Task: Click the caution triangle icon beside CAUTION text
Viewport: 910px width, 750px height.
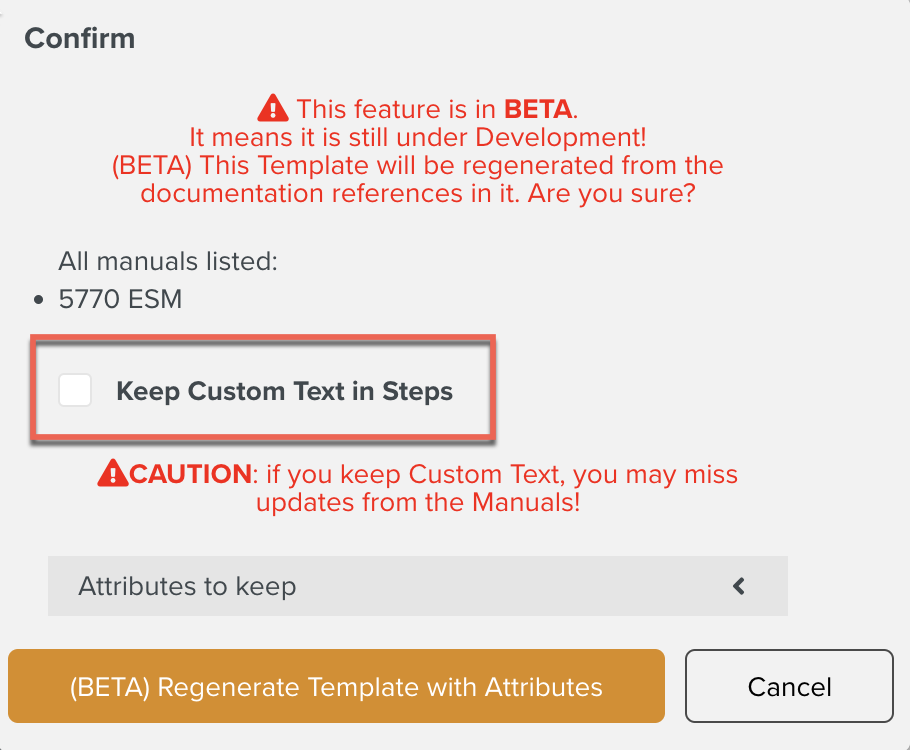Action: (113, 473)
